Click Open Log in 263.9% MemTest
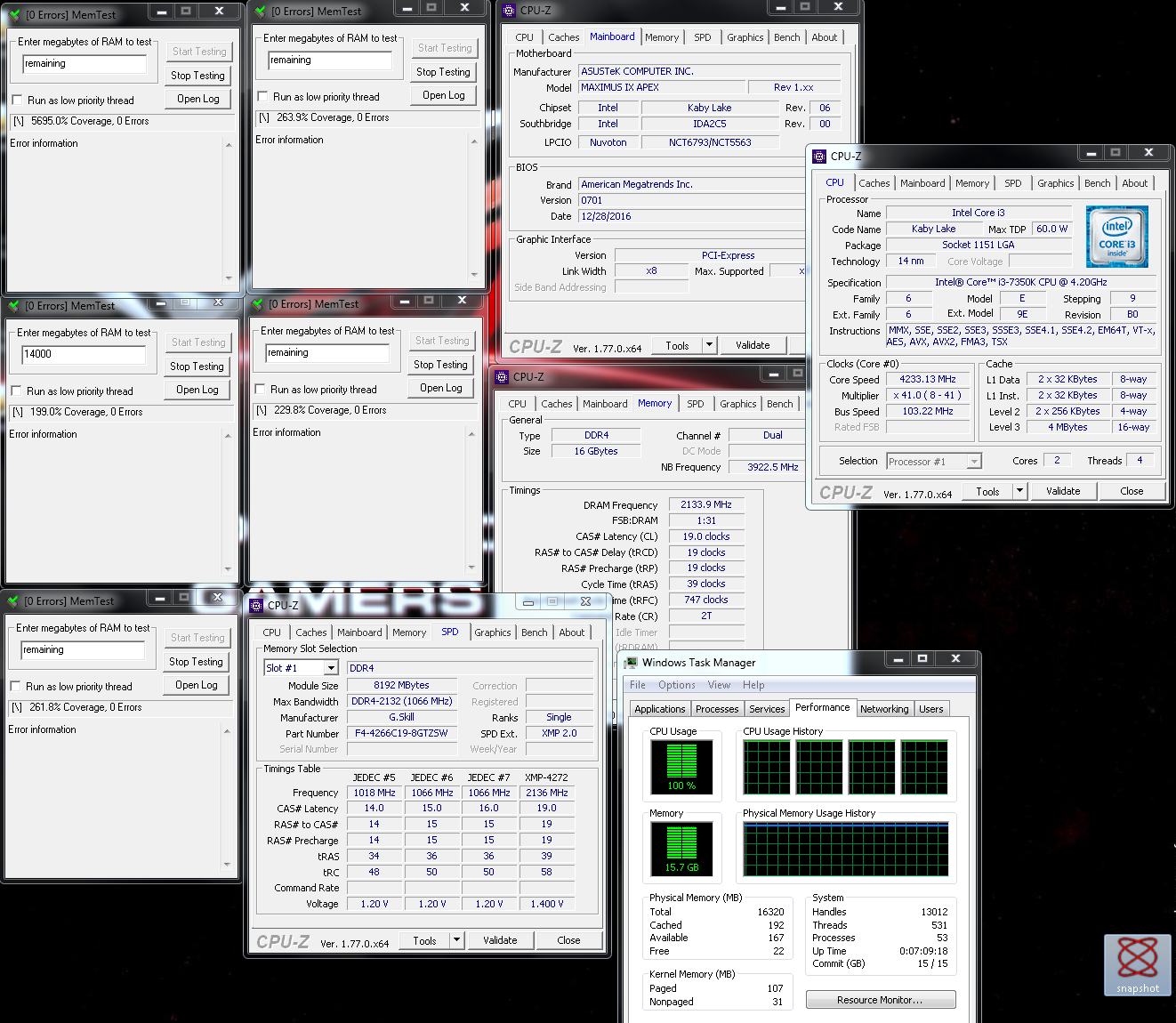 [x=444, y=95]
